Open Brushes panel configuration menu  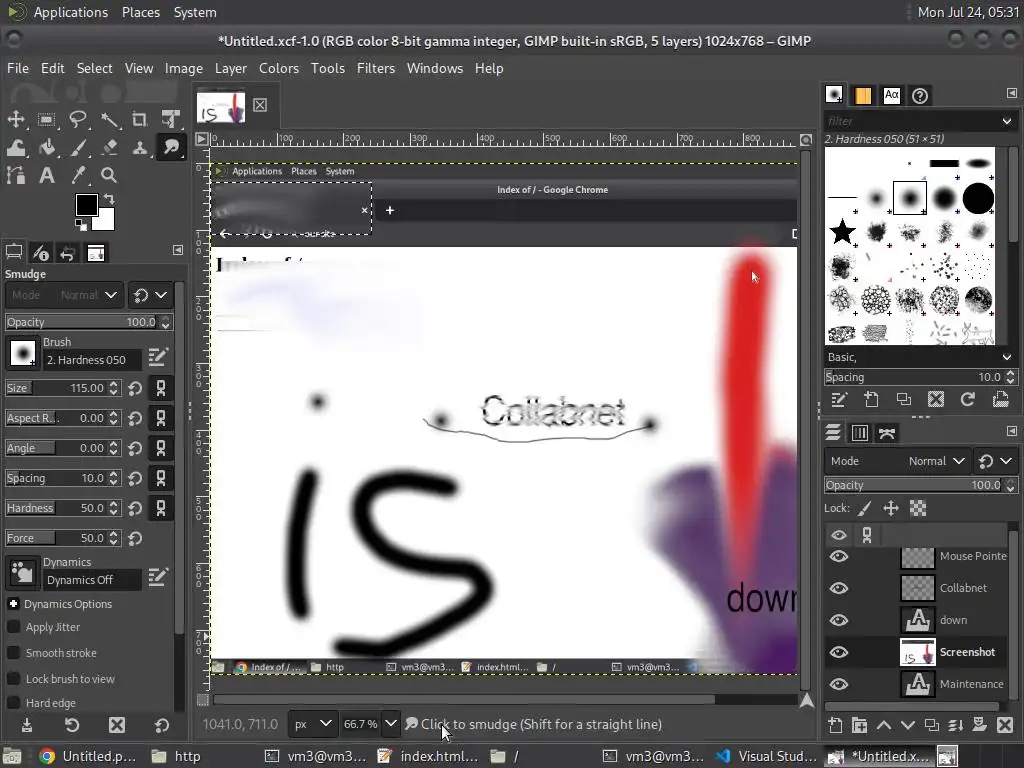coord(1012,93)
